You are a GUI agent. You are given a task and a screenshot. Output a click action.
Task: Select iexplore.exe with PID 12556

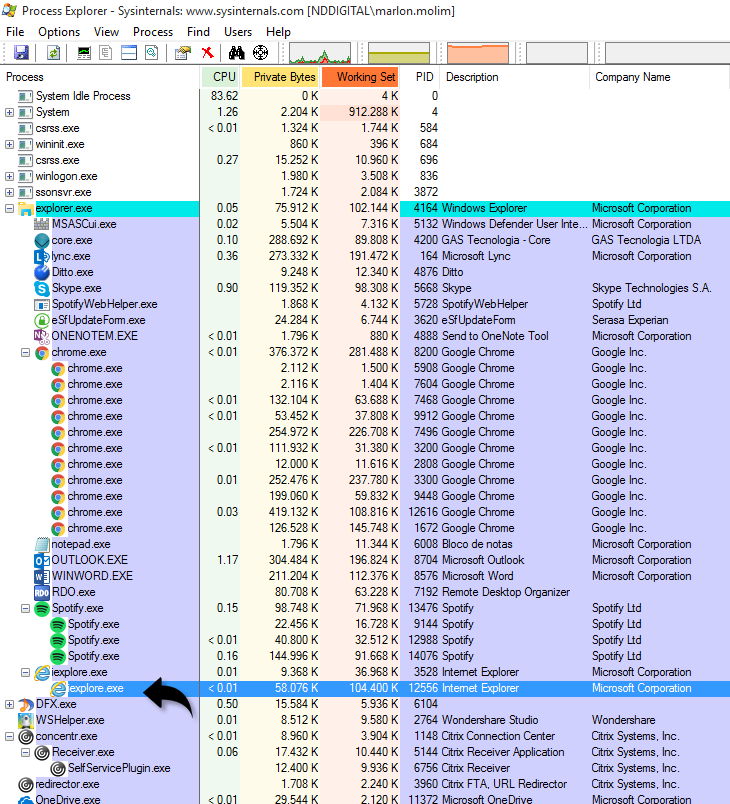(365, 688)
